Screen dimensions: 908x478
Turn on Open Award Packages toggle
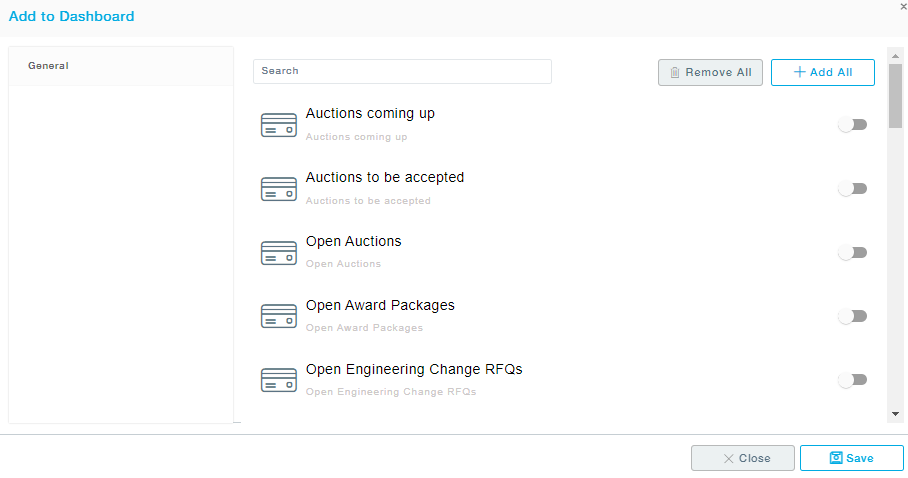tap(852, 317)
